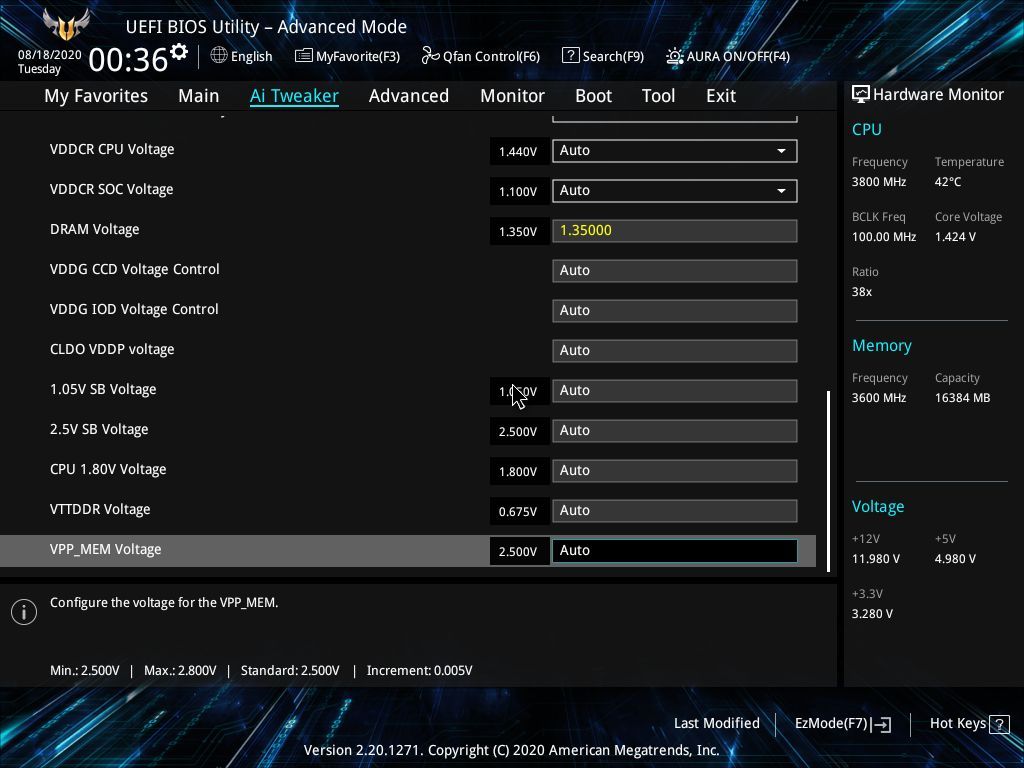Click the English language button

(x=251, y=57)
